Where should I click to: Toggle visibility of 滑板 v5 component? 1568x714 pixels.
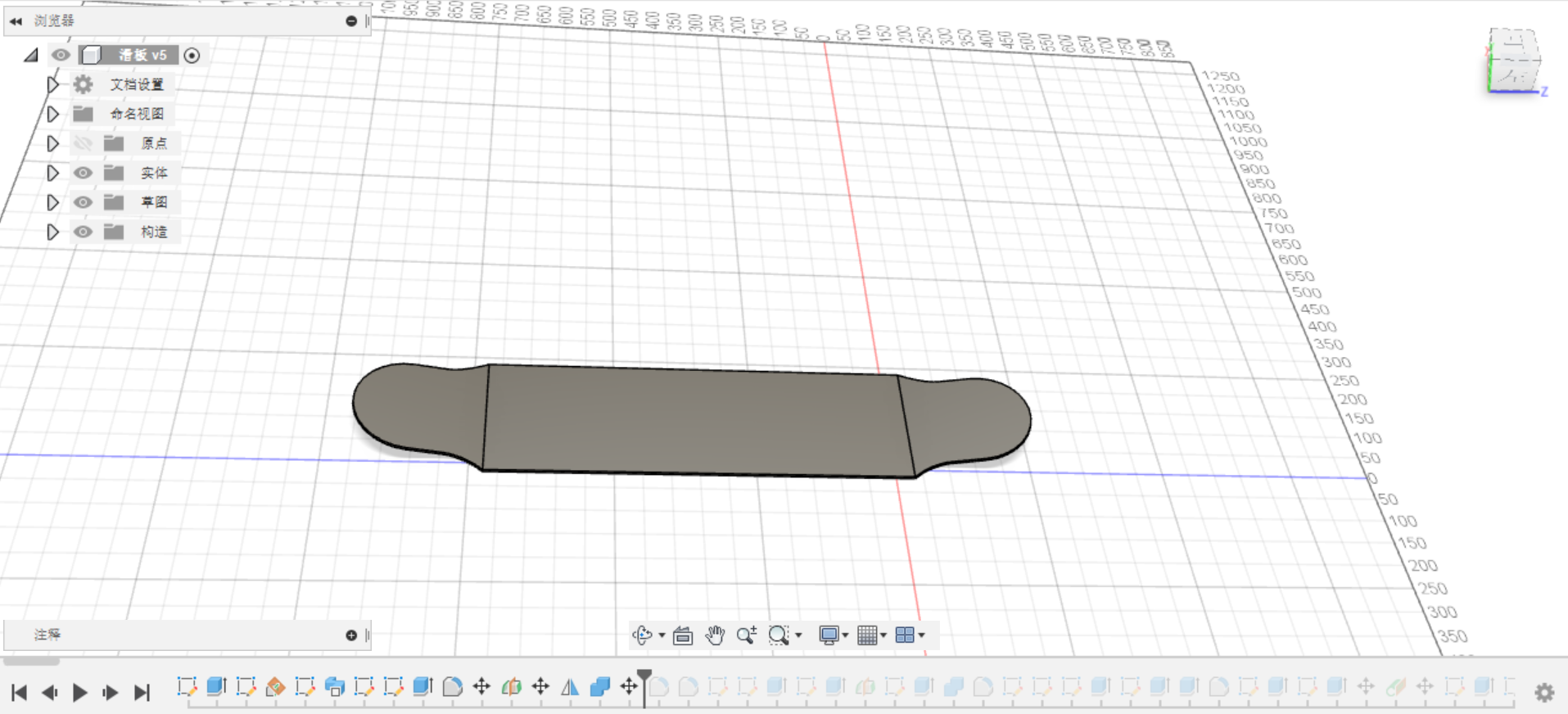tap(61, 55)
